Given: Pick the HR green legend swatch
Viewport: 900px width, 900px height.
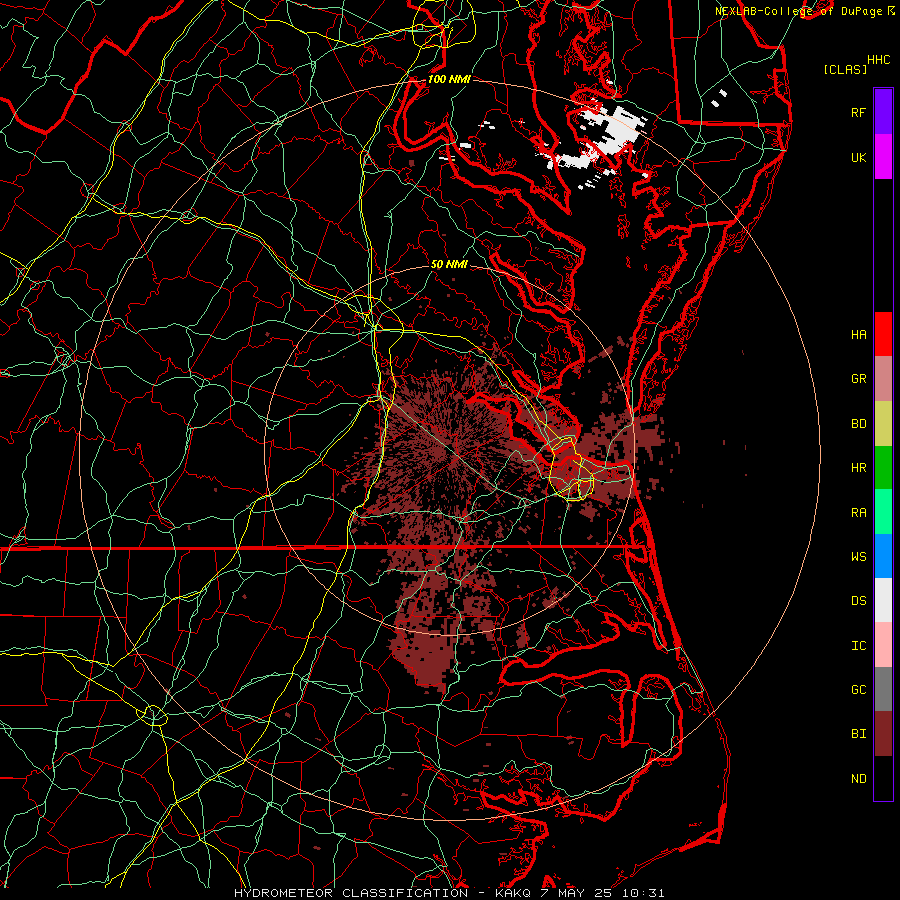Looking at the screenshot, I should point(883,468).
